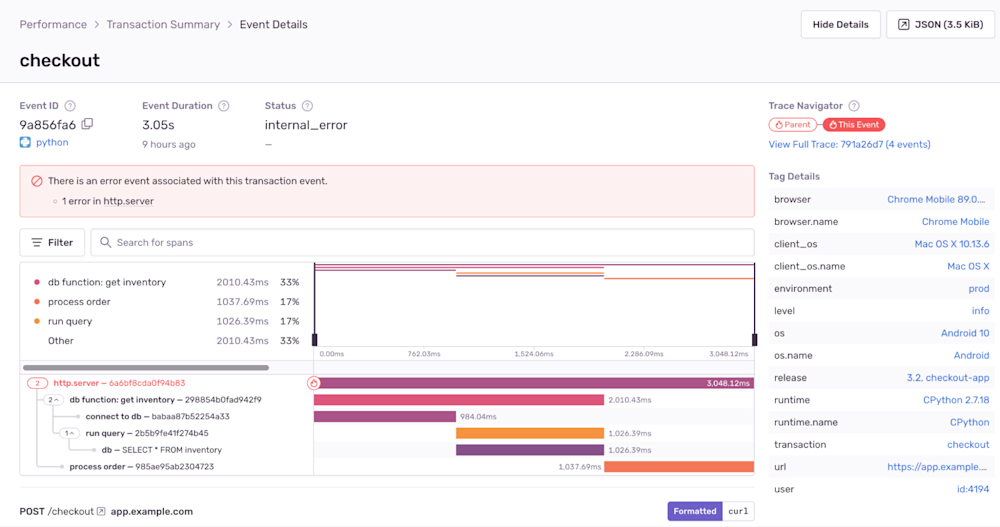This screenshot has width=1000, height=527.
Task: Open help tooltip beside Trace Navigator
Action: (854, 106)
